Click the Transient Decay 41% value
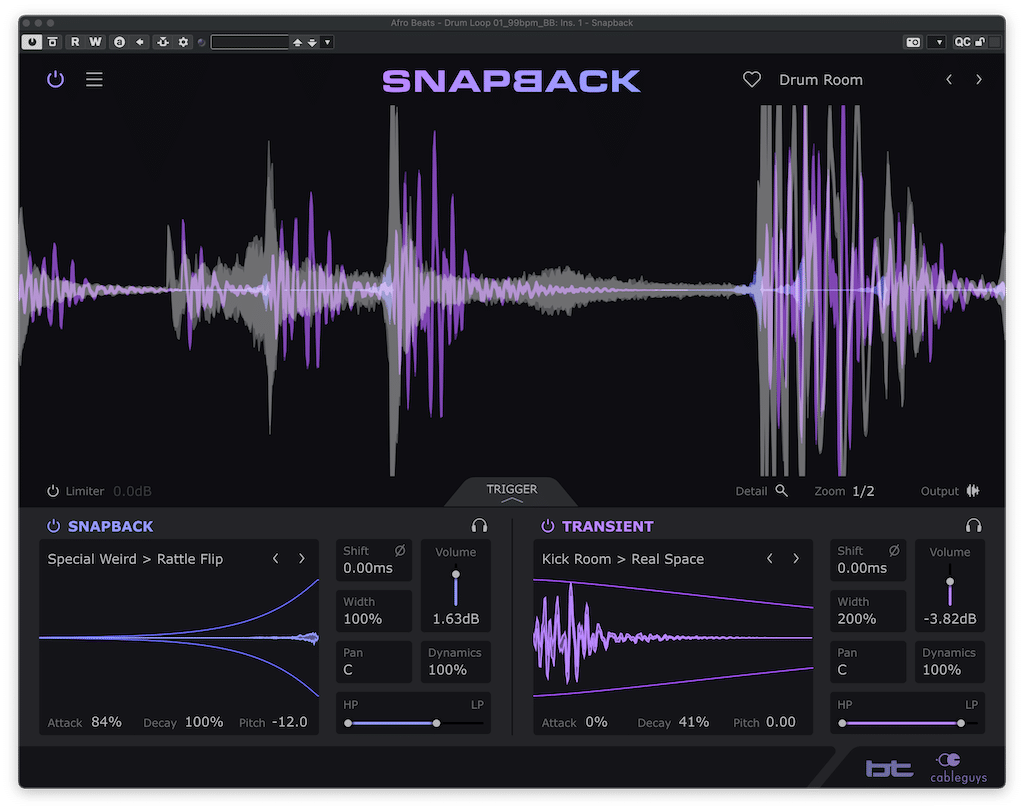This screenshot has width=1024, height=810. (x=694, y=722)
